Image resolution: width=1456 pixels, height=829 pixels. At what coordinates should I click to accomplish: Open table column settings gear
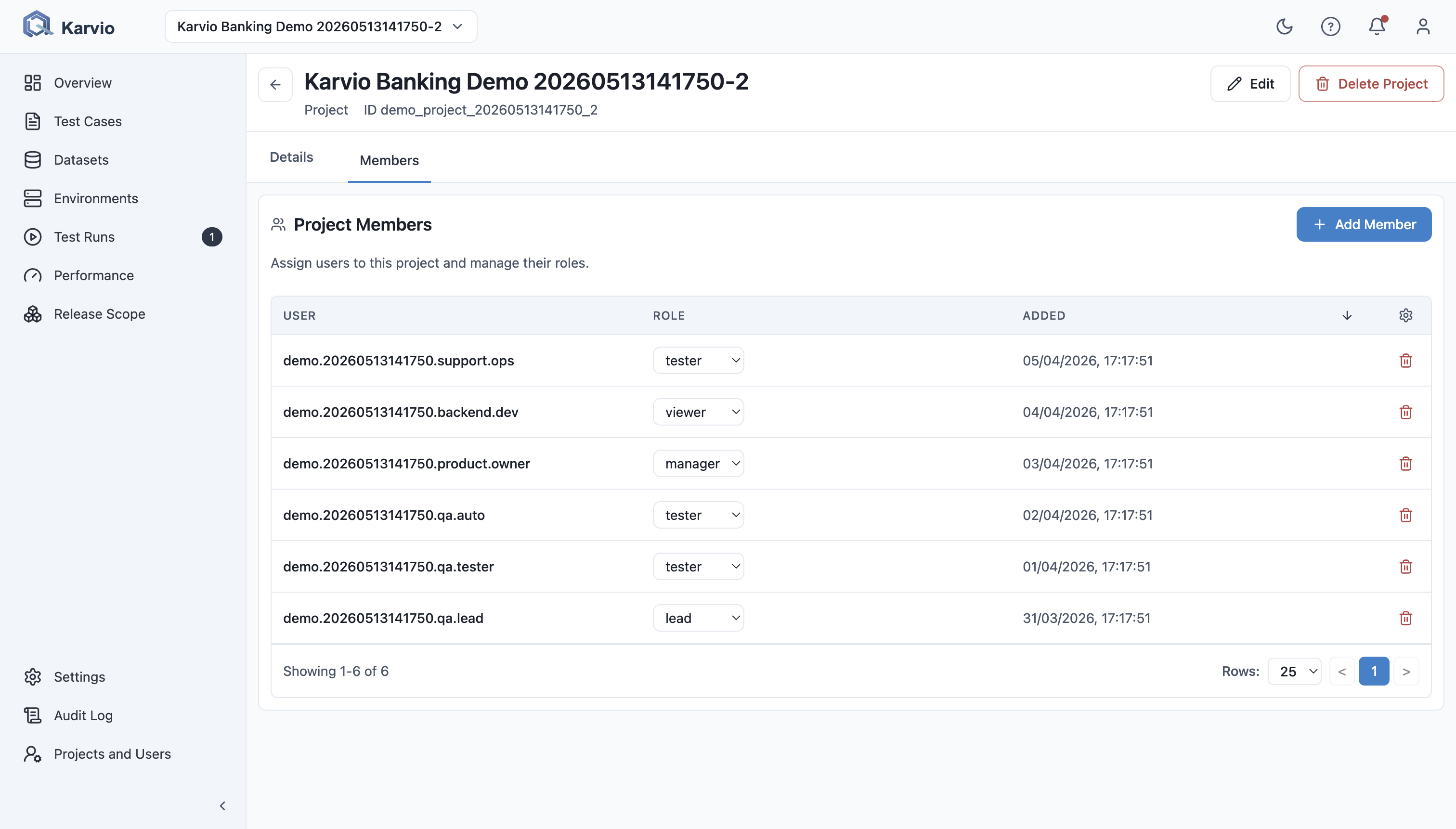tap(1405, 315)
